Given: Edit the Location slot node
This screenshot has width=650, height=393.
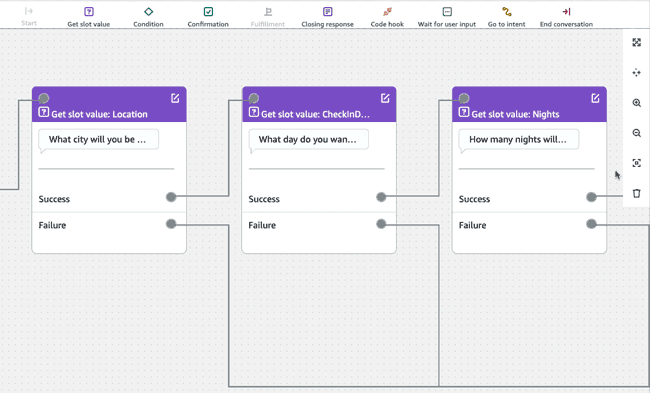Looking at the screenshot, I should click(x=175, y=98).
